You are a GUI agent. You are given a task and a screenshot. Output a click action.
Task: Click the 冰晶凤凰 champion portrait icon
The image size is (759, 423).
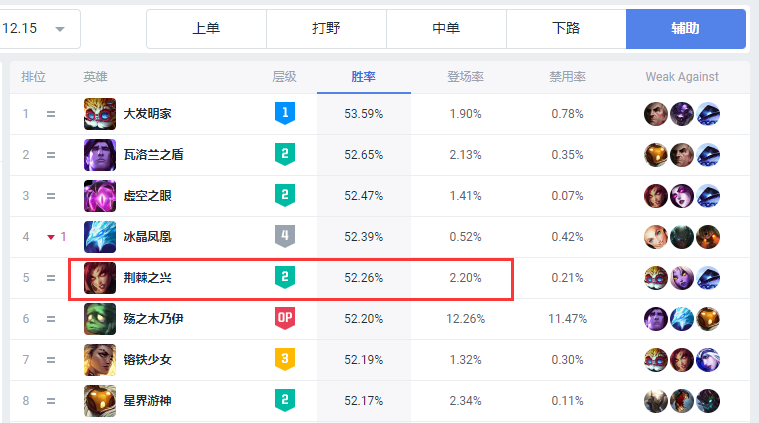[100, 237]
